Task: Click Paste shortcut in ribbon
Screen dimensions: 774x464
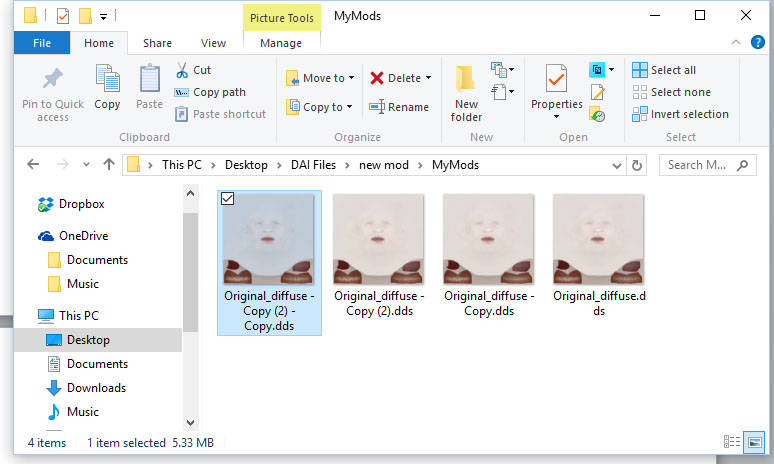Action: (x=220, y=114)
